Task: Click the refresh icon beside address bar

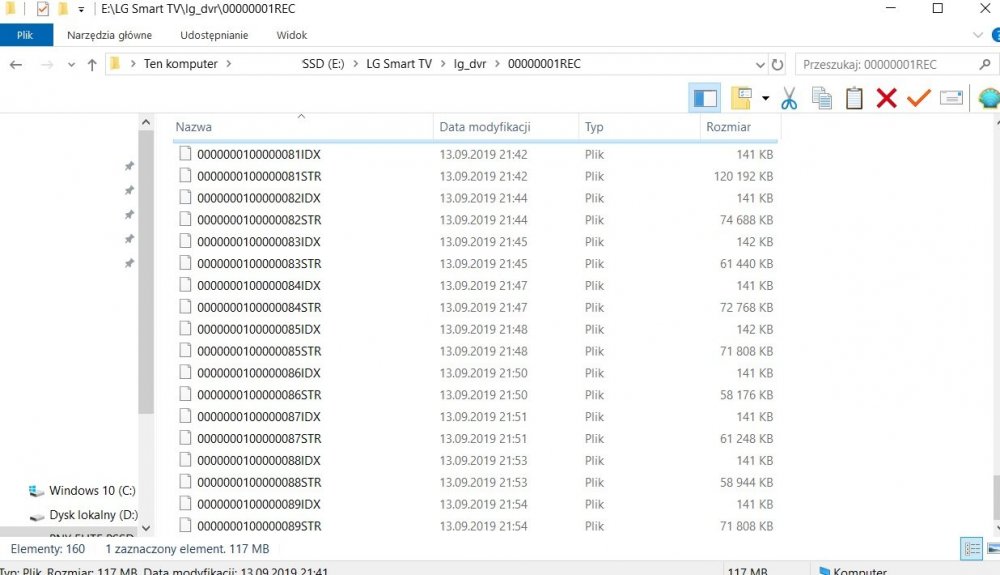Action: [x=778, y=65]
